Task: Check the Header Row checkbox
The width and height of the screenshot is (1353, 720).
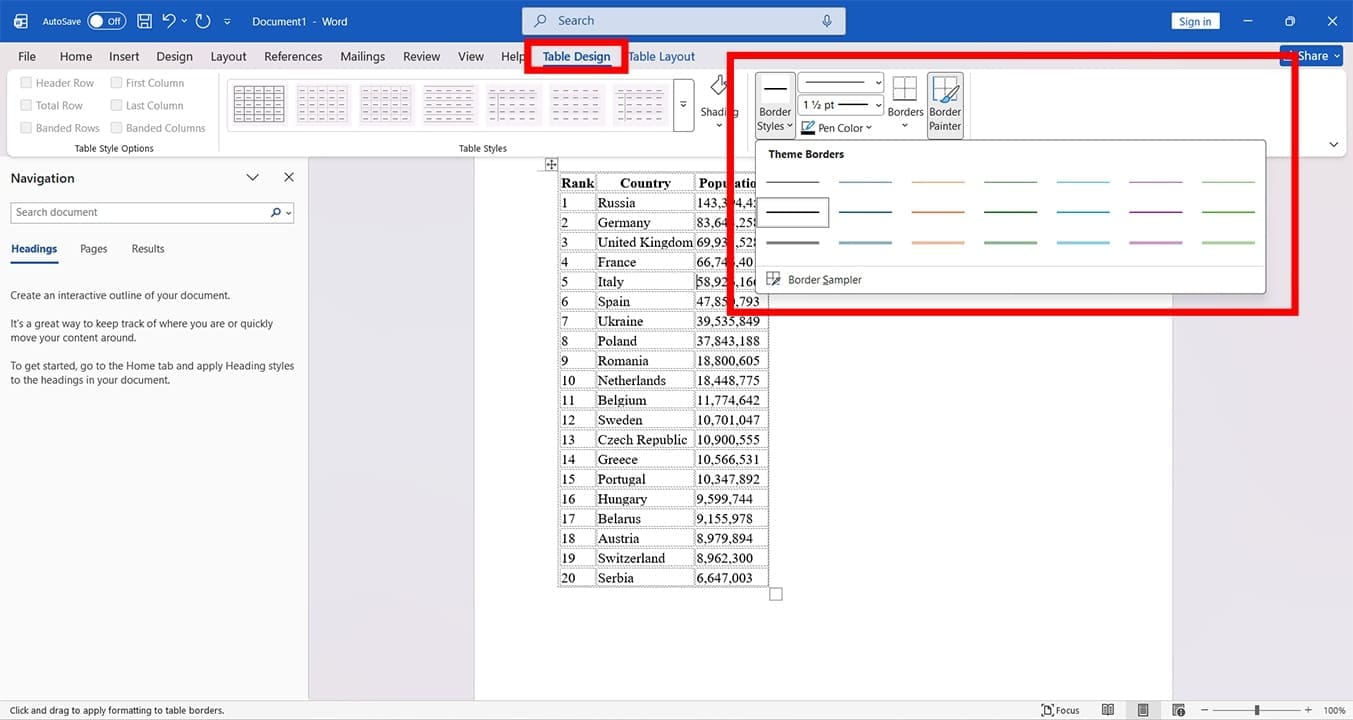Action: (26, 83)
